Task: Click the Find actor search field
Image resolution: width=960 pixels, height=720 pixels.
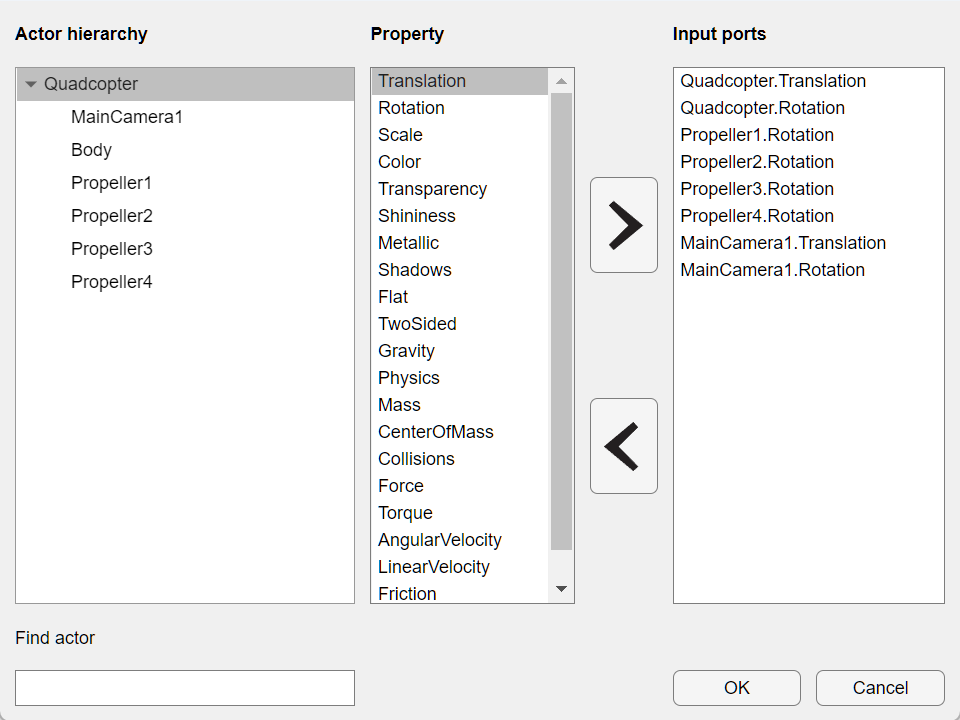Action: pos(185,688)
